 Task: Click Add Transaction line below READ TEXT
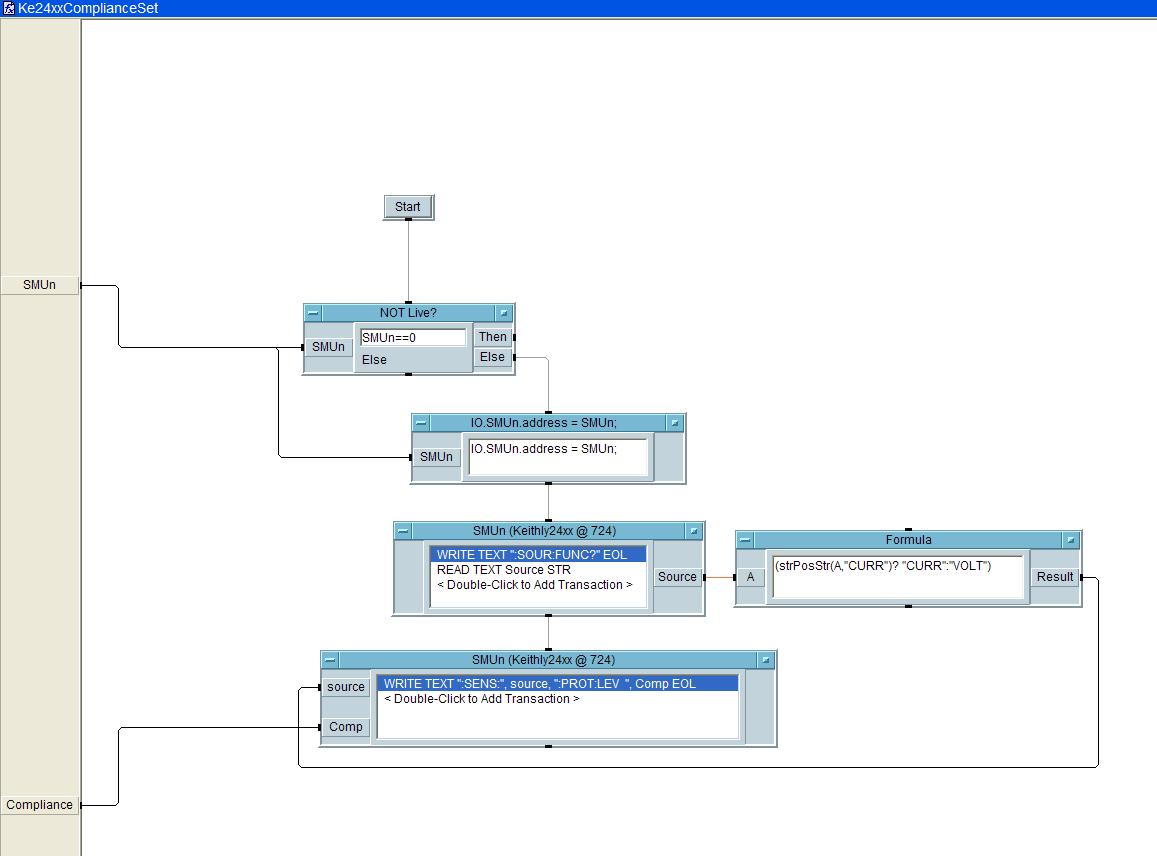(x=534, y=585)
